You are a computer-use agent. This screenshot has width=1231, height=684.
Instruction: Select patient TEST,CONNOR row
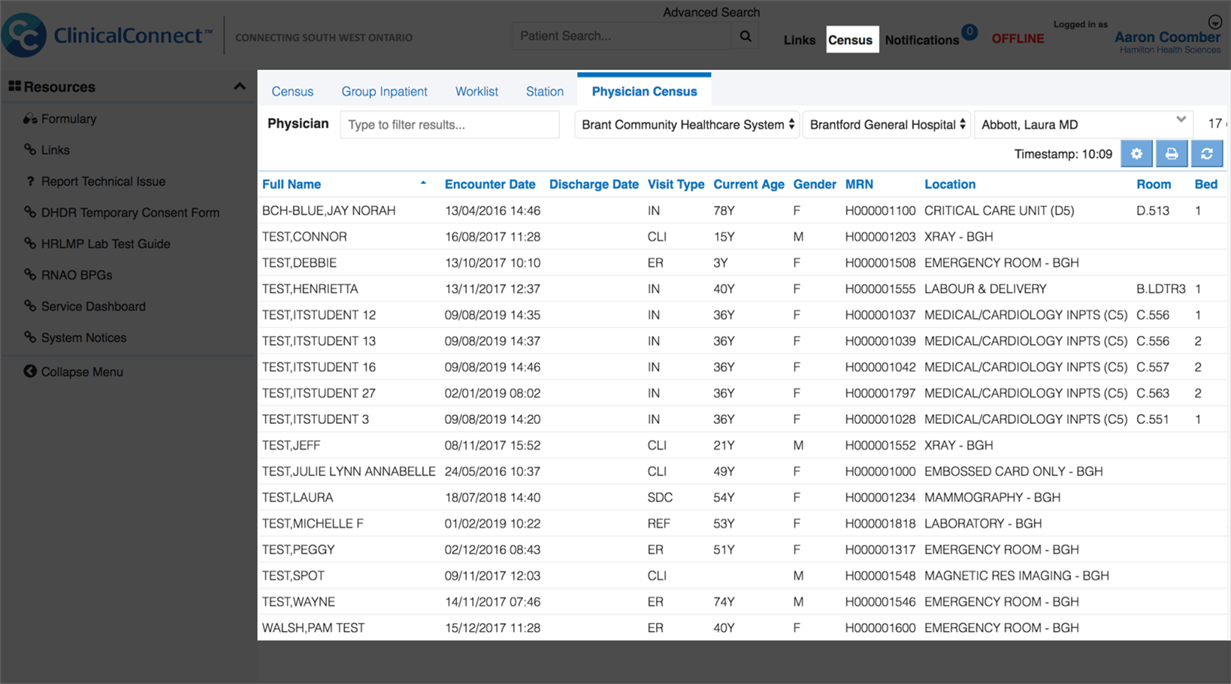[x=744, y=237]
